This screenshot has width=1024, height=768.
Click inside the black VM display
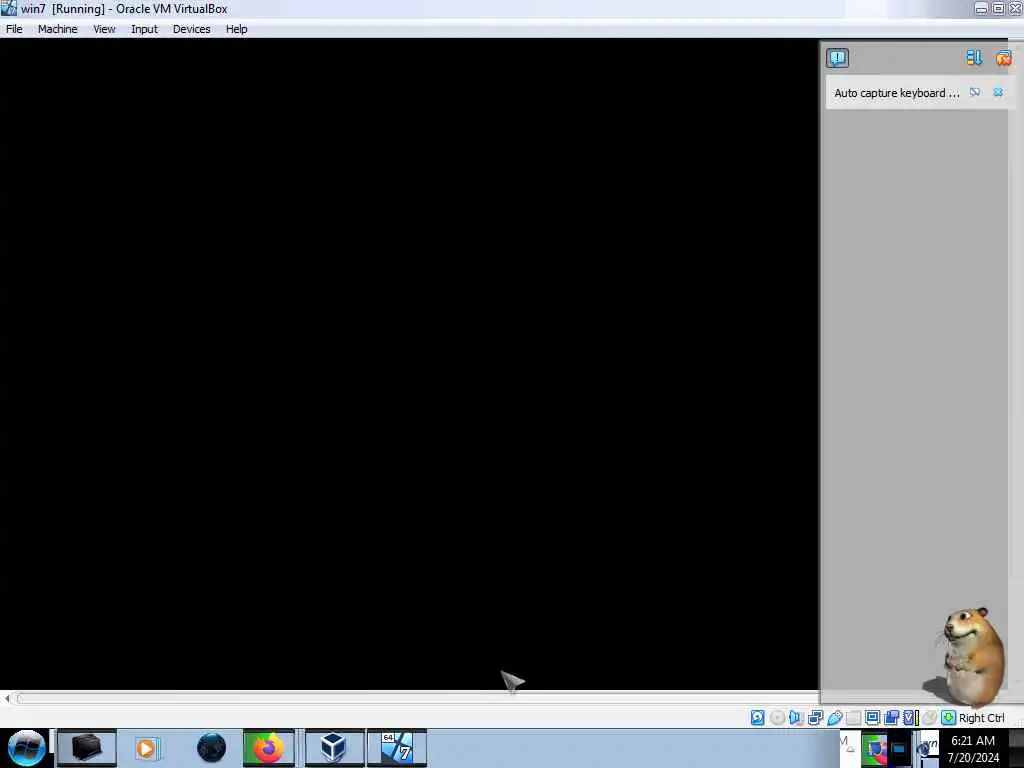pyautogui.click(x=409, y=364)
